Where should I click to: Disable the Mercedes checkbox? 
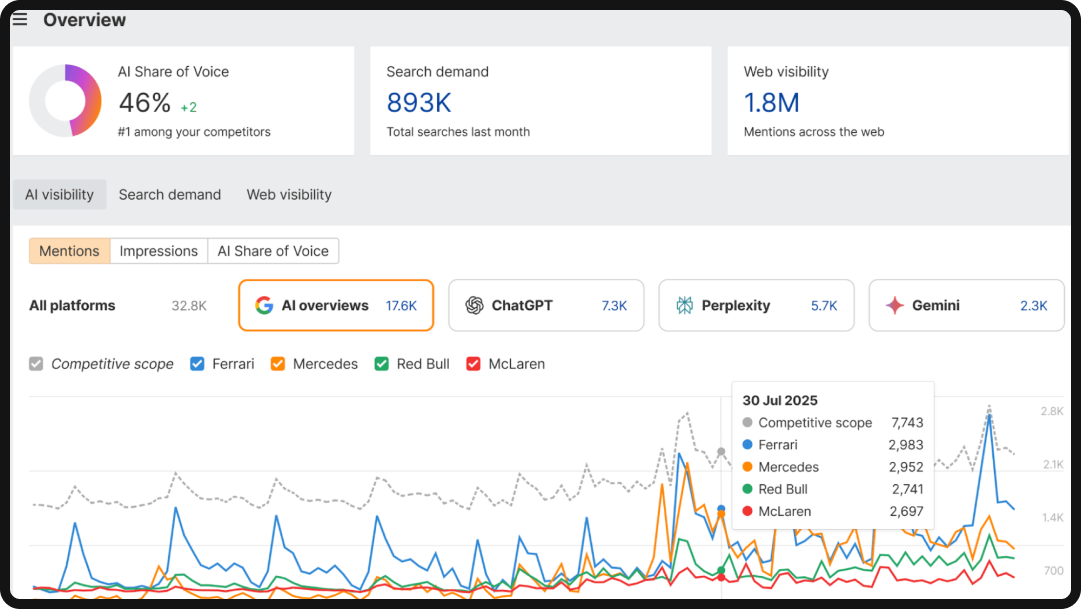point(277,364)
